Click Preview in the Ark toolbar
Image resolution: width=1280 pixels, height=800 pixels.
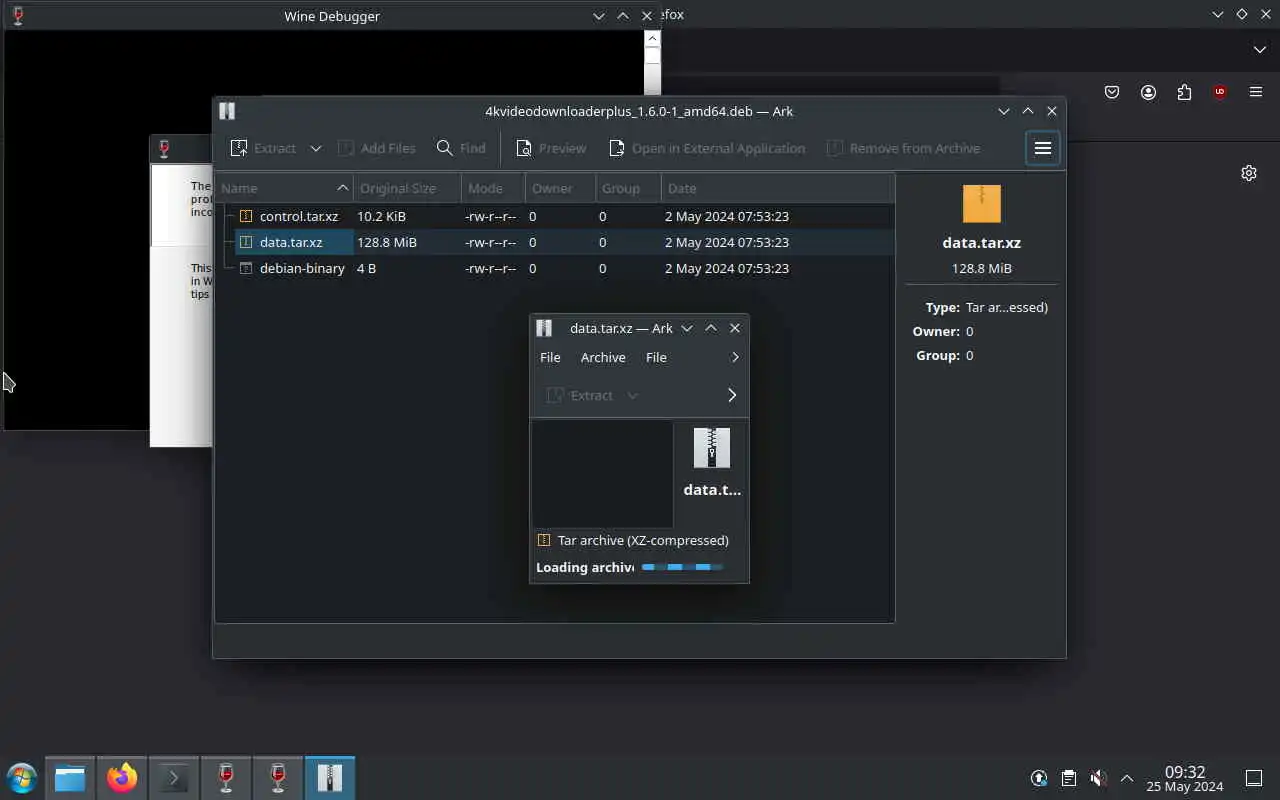point(551,148)
